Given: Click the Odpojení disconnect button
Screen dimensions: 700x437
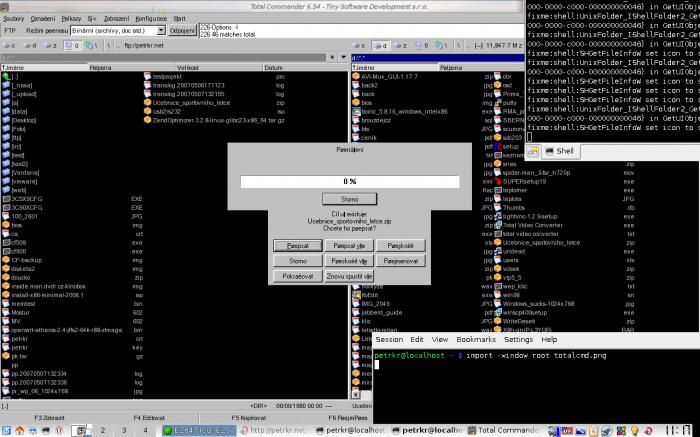Looking at the screenshot, I should (182, 31).
